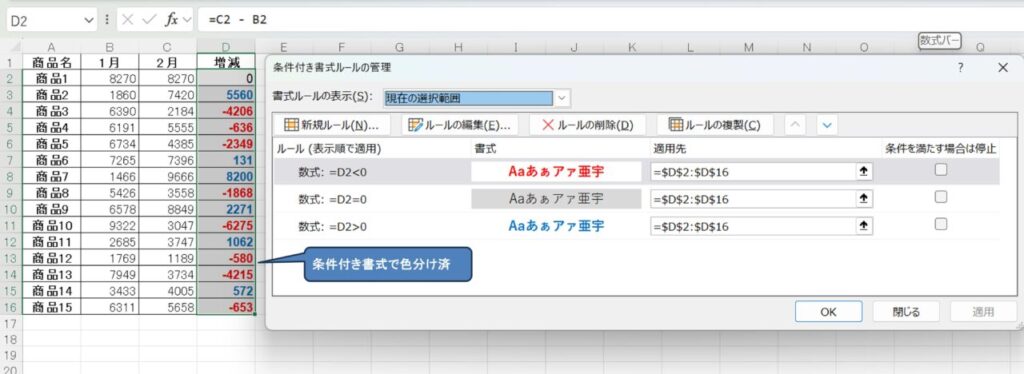Click header cell 1月
Viewport: 1024px width, 374px height.
pyautogui.click(x=110, y=63)
